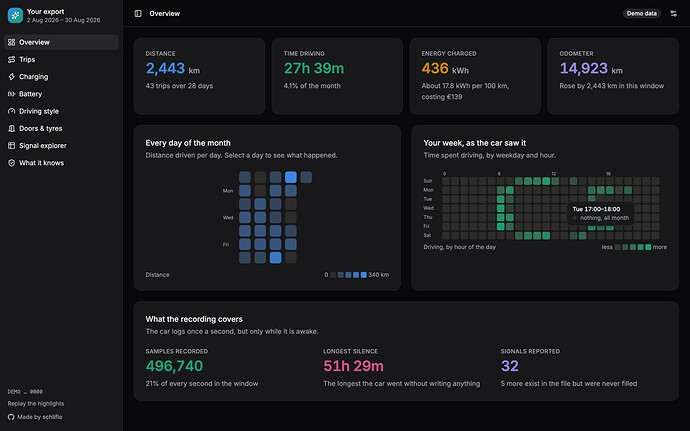This screenshot has height=431, width=690.
Task: Click the Replay the highlights link
Action: [x=36, y=404]
